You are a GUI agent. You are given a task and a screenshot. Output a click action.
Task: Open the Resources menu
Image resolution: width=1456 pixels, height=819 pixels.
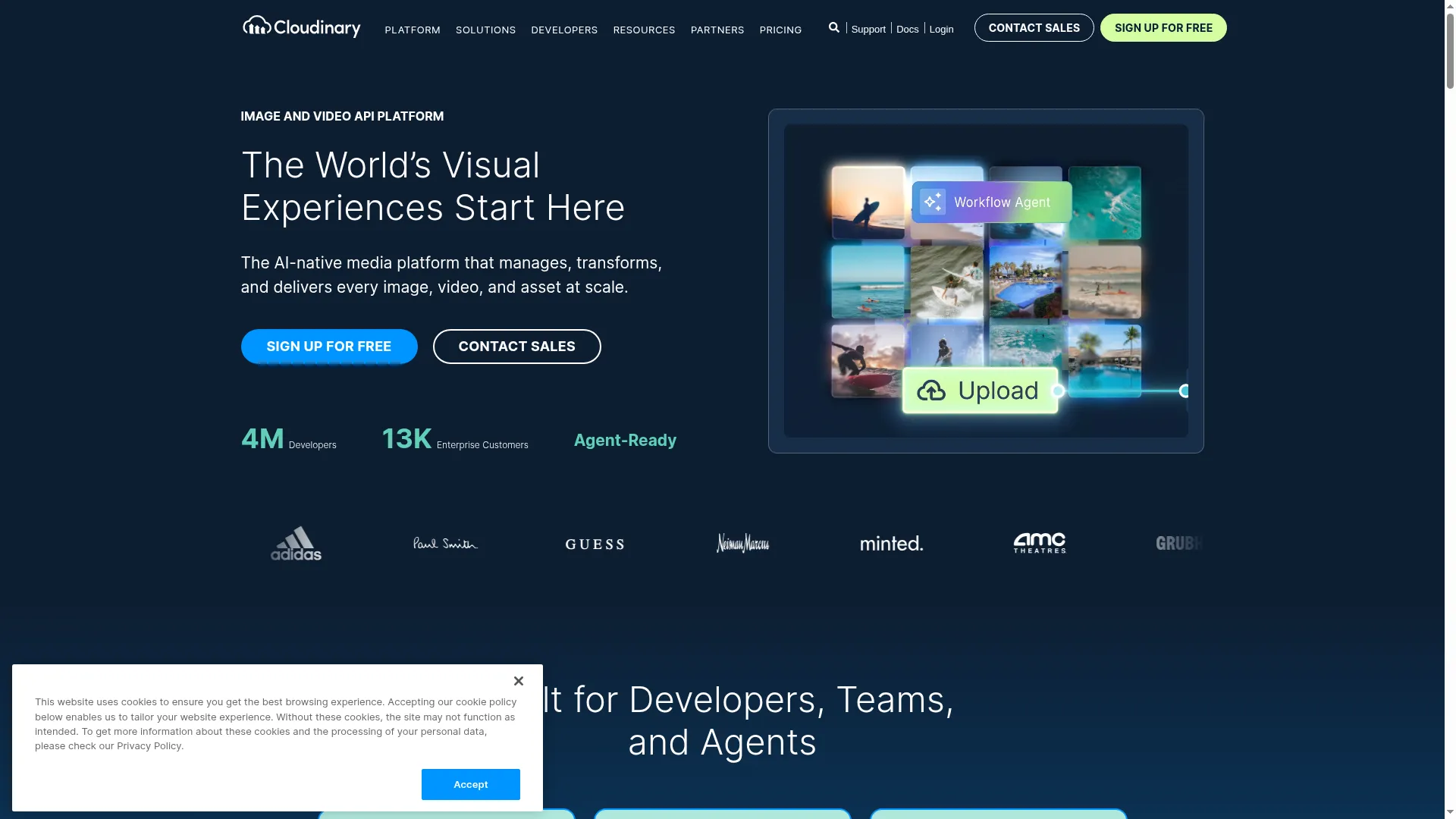tap(644, 30)
